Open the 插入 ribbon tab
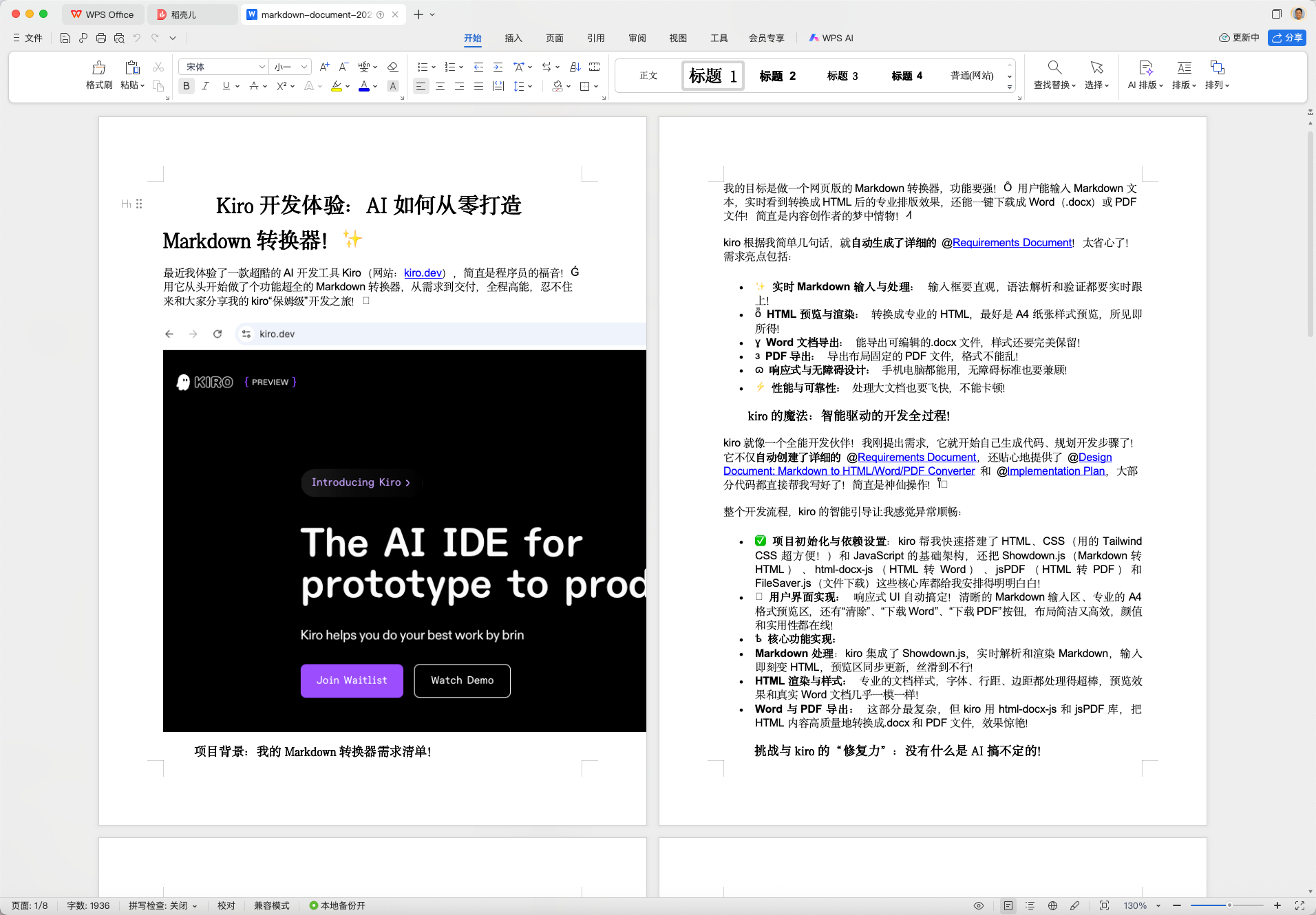The width and height of the screenshot is (1316, 915). (x=513, y=38)
